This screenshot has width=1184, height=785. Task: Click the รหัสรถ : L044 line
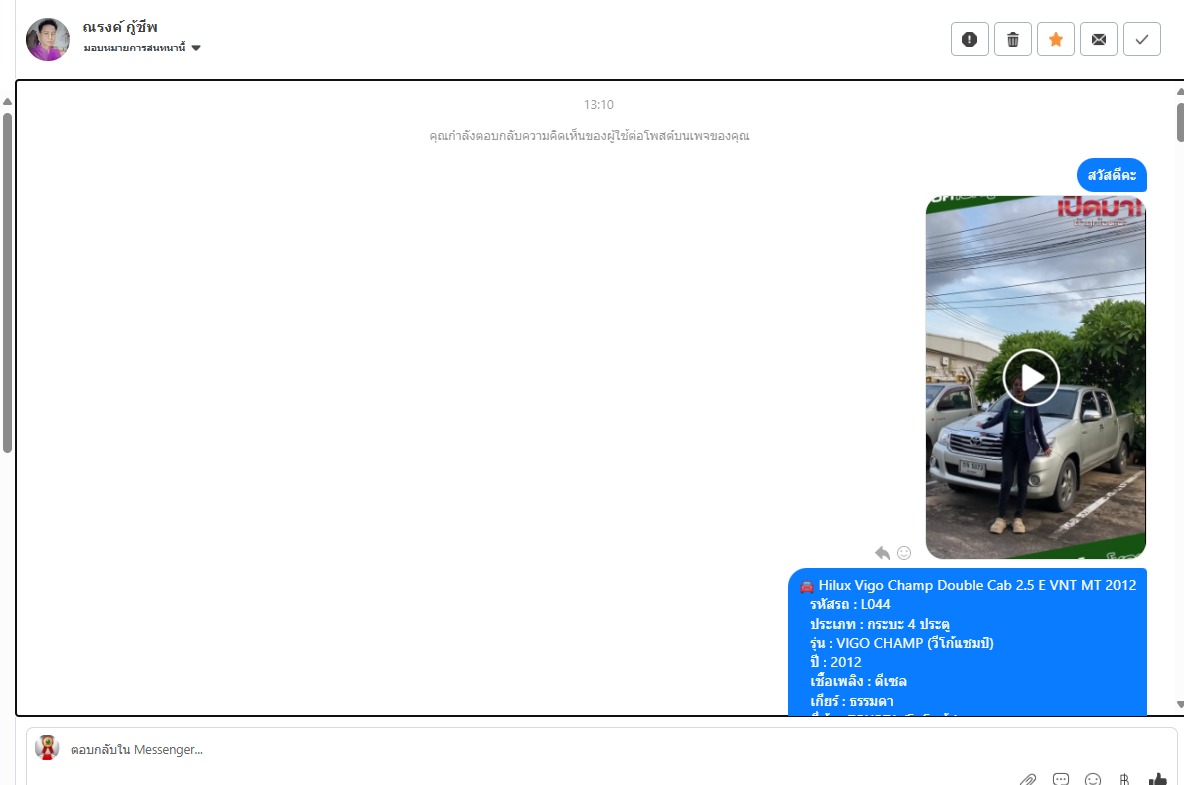coord(850,604)
